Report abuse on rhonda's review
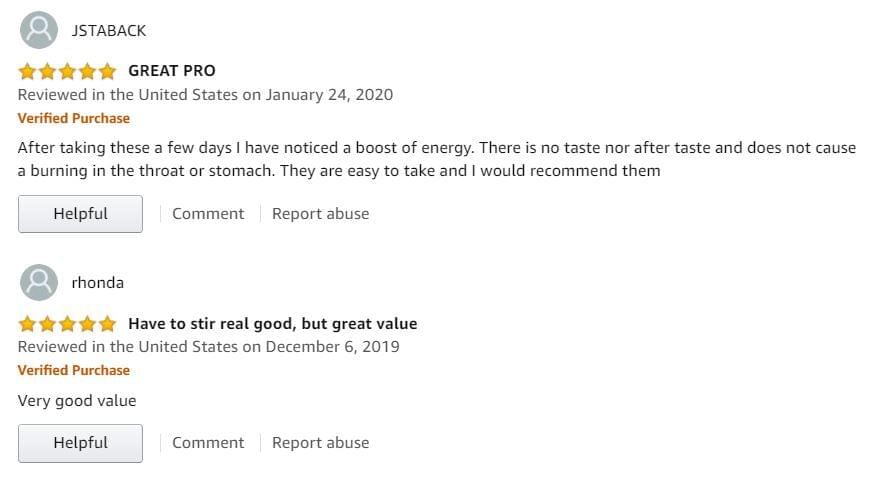The height and width of the screenshot is (491, 894). (320, 443)
